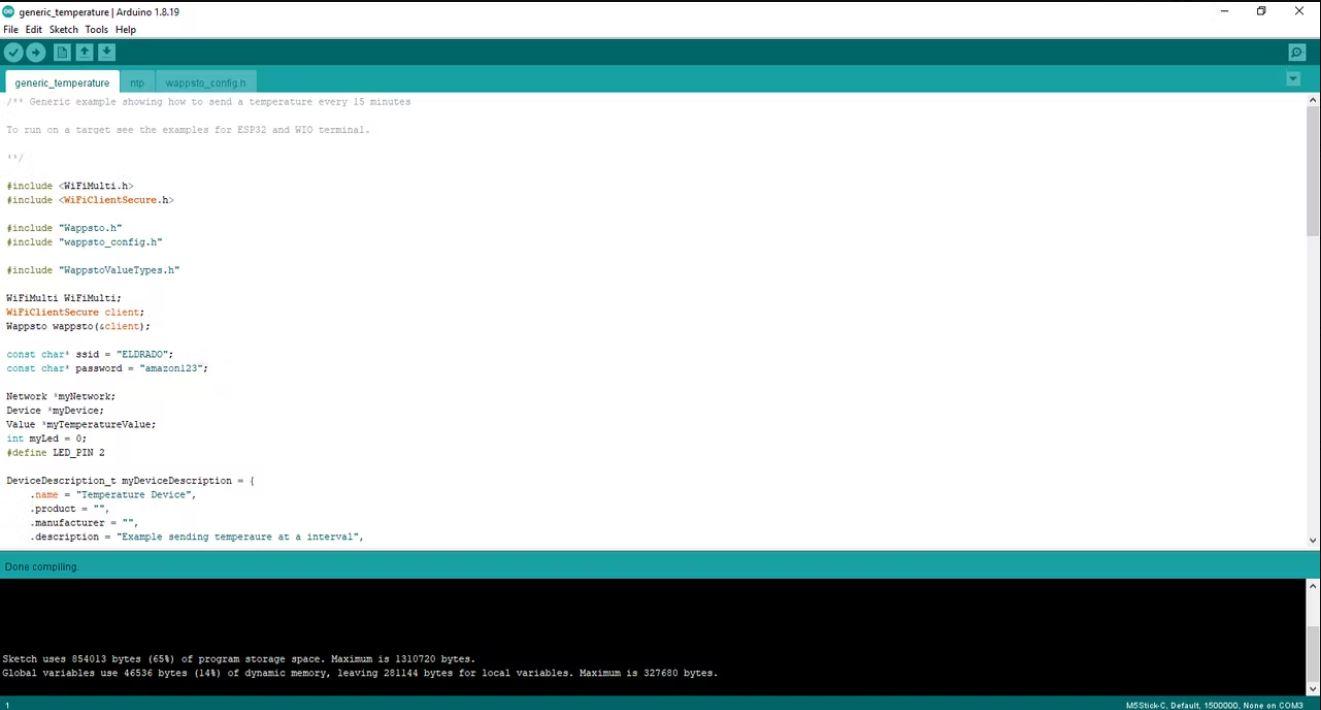Open the Help menu

tap(125, 30)
